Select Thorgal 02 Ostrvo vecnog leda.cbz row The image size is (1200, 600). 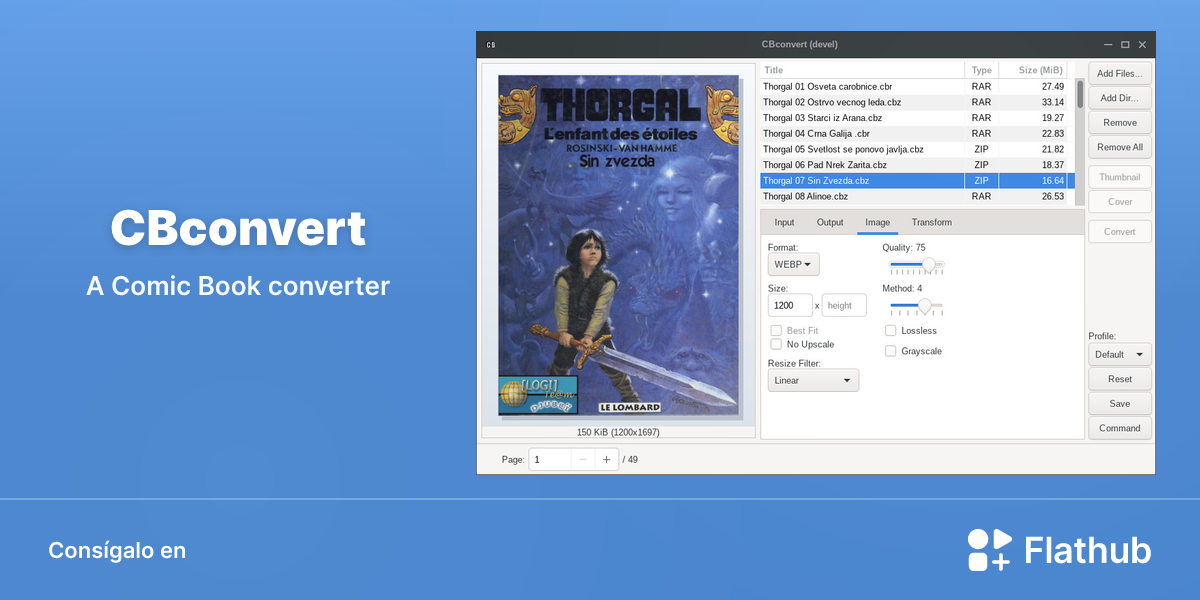pos(914,102)
